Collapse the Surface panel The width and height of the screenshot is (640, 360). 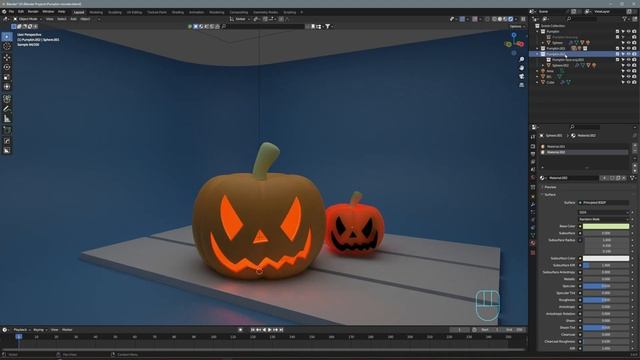click(550, 195)
